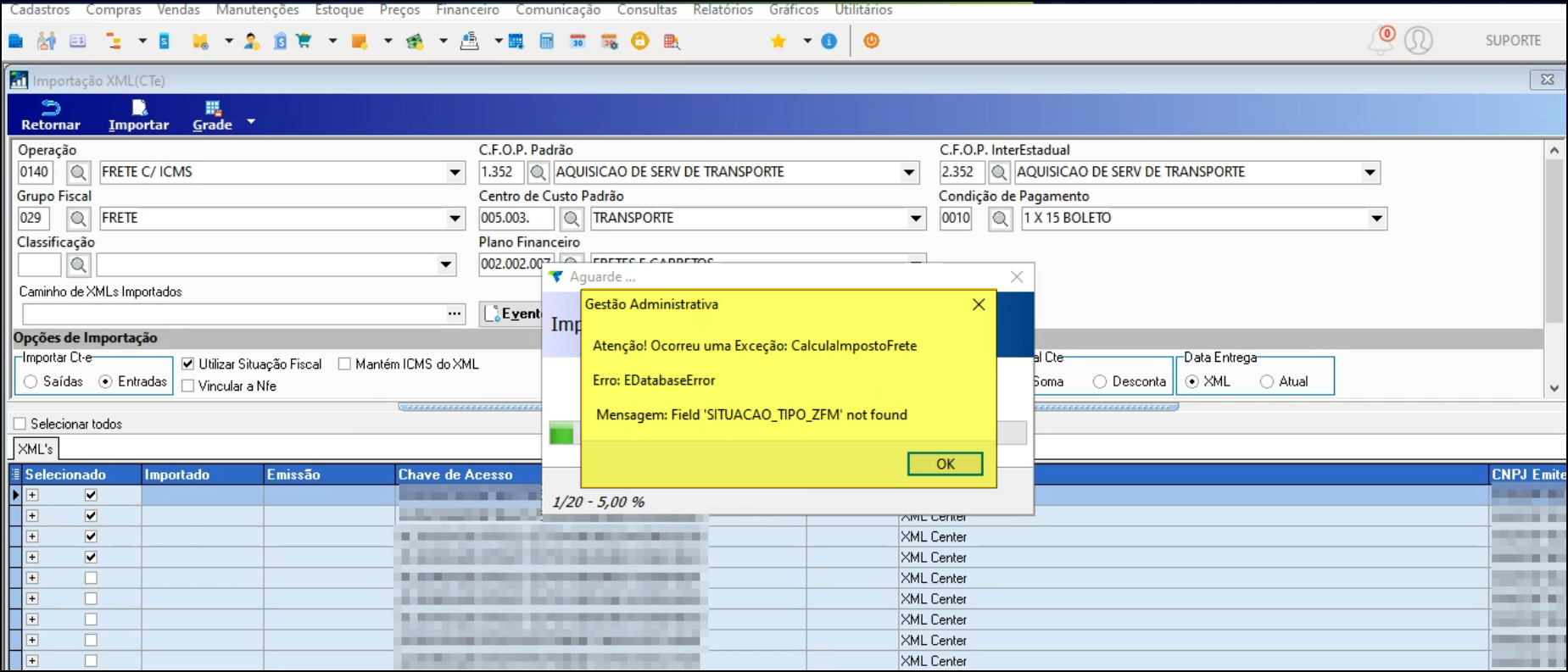The width and height of the screenshot is (1568, 672).
Task: Click the SUPORTE link
Action: tap(1513, 40)
